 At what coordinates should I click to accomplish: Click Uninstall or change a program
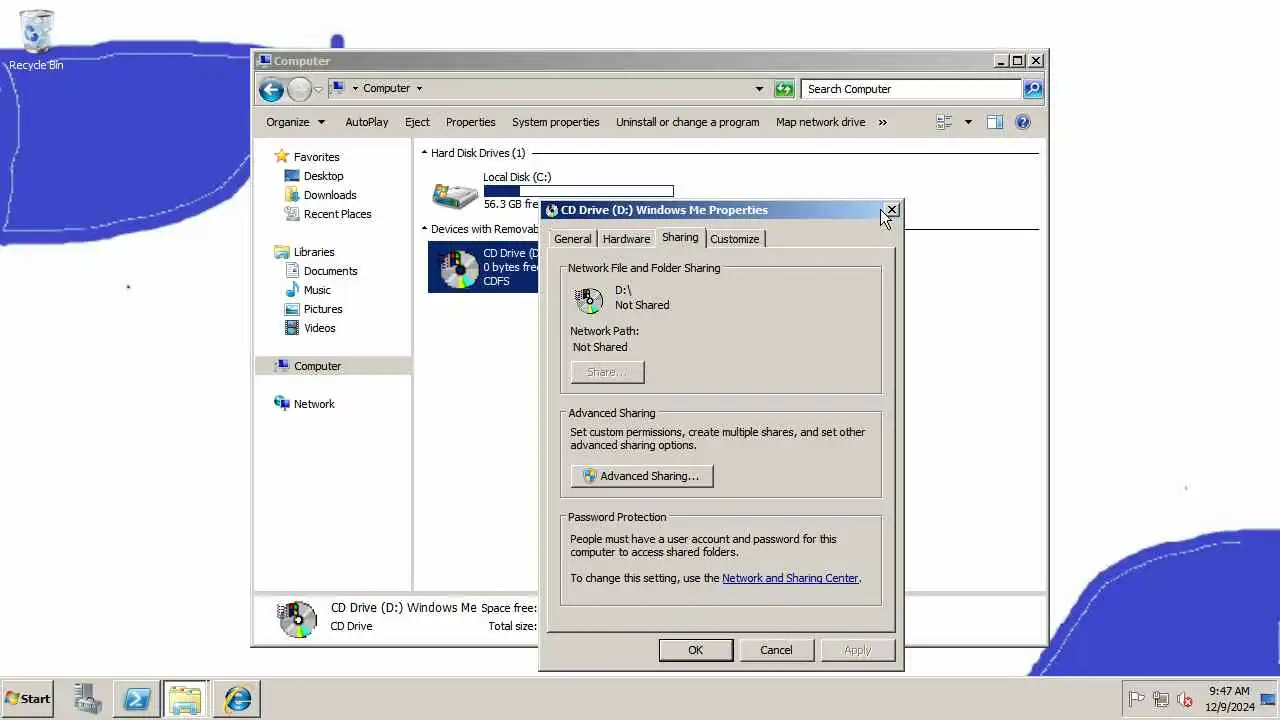click(x=687, y=122)
